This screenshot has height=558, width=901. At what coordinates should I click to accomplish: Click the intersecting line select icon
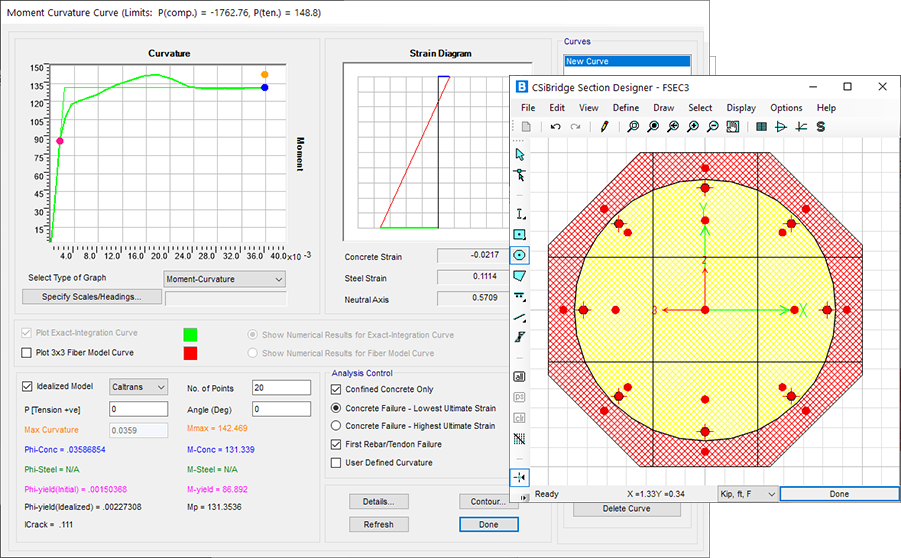tap(519, 439)
